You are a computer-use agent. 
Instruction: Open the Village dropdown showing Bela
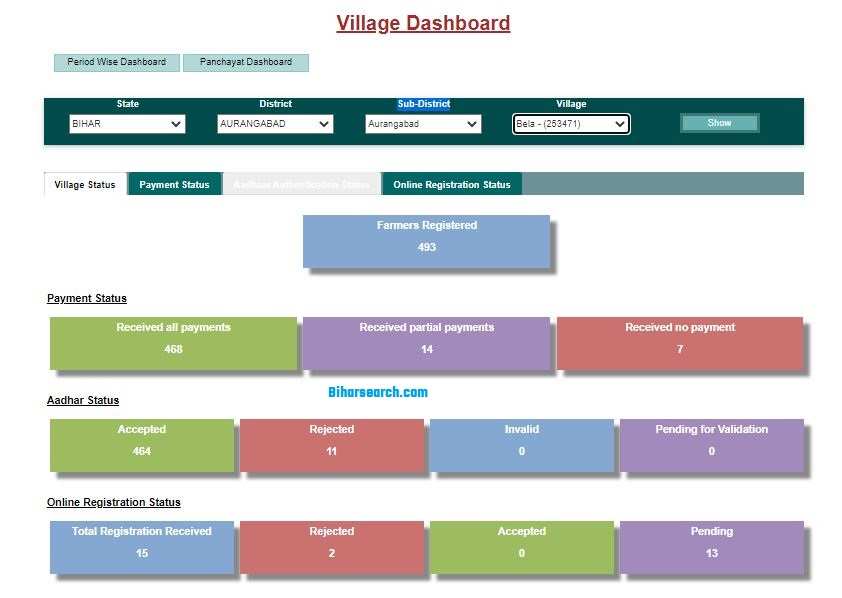coord(571,124)
